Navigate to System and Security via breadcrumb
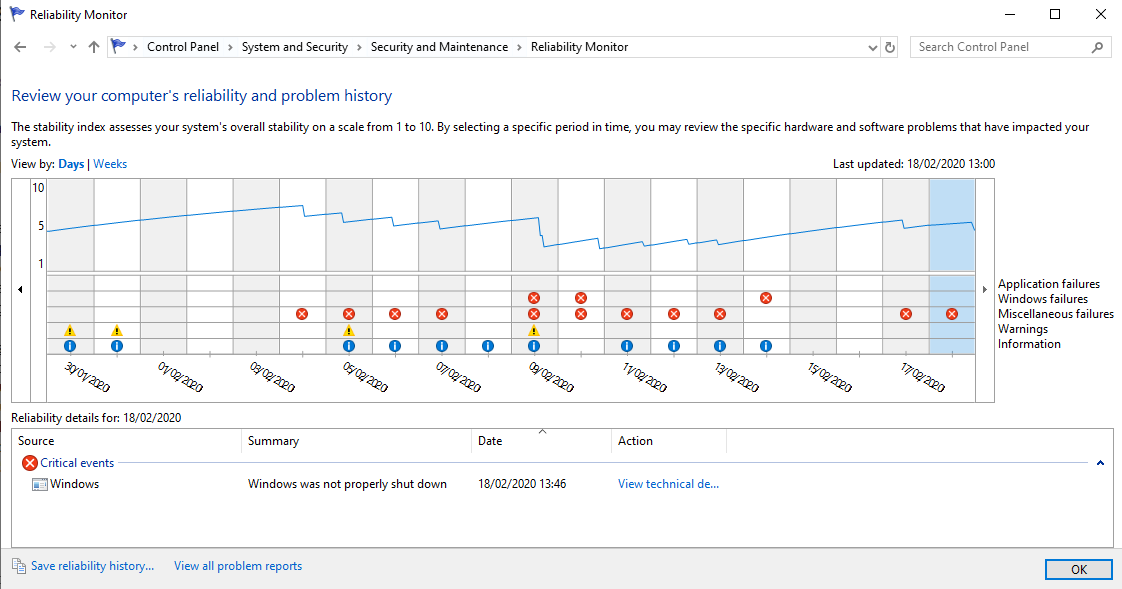 tap(295, 46)
